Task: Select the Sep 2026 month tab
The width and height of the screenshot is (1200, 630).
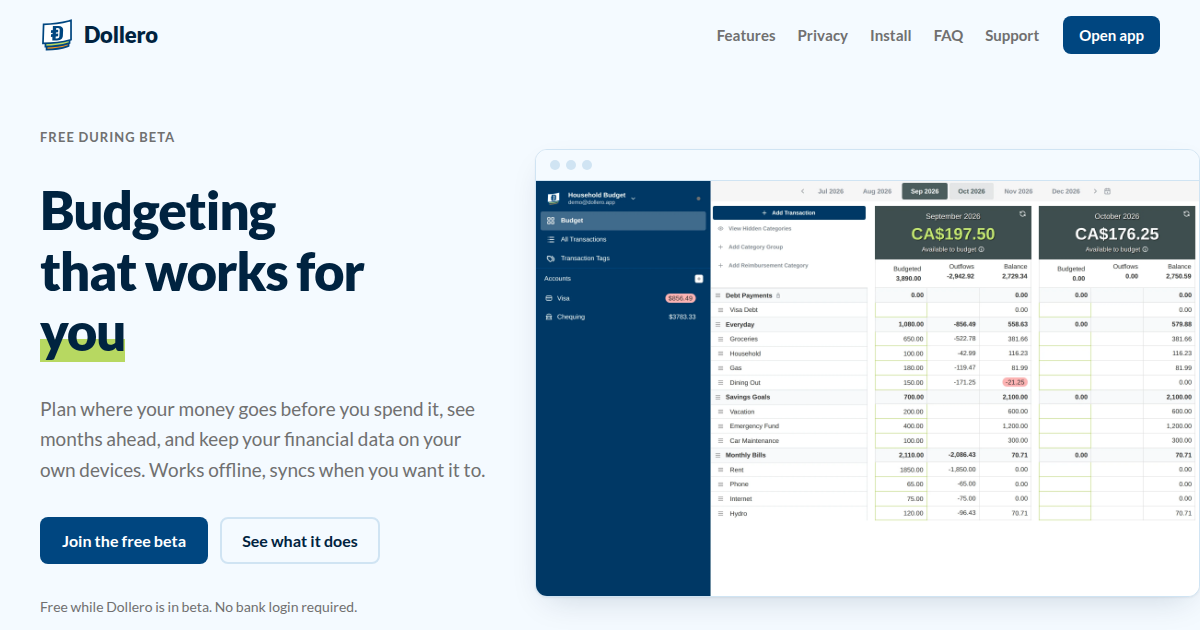Action: tap(924, 191)
